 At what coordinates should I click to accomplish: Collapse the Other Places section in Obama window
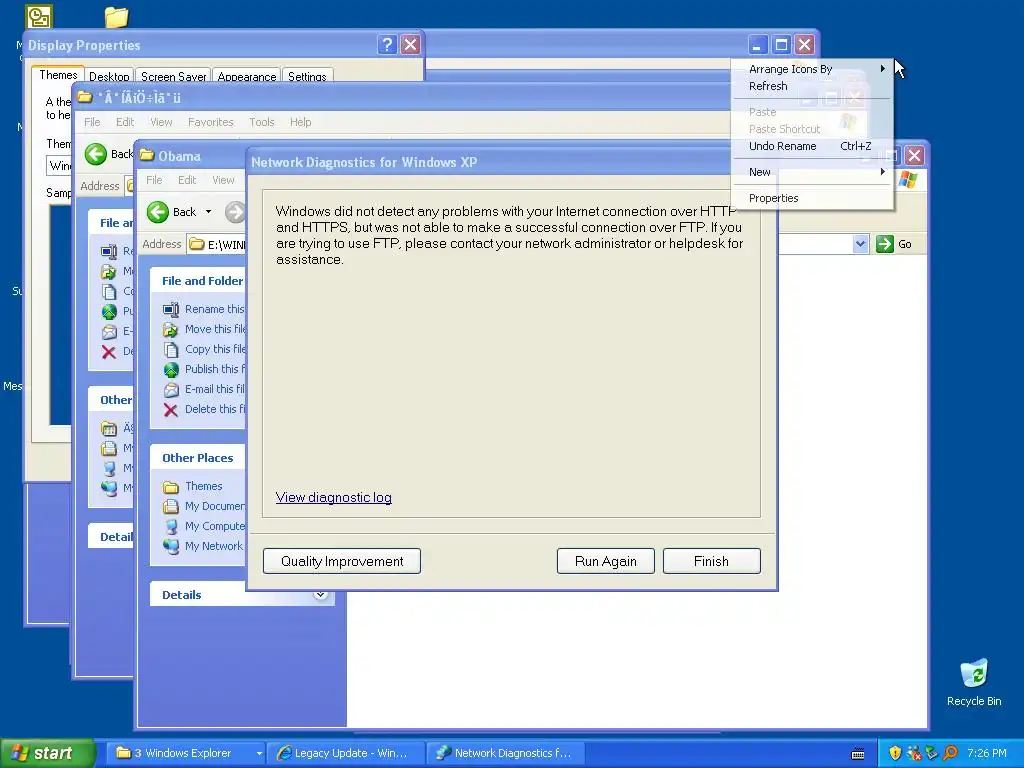(x=198, y=458)
